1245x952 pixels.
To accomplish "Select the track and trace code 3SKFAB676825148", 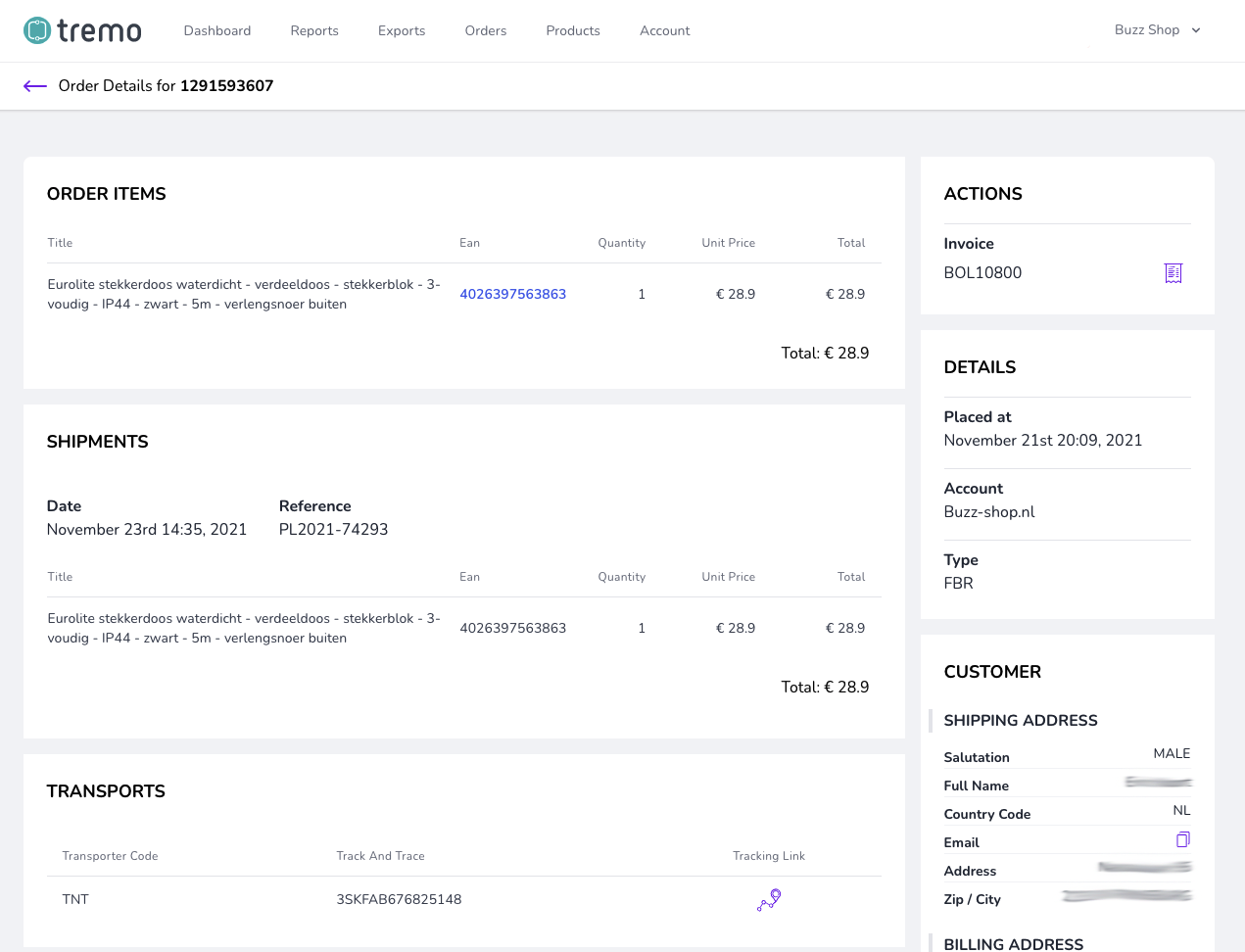I will pyautogui.click(x=399, y=899).
